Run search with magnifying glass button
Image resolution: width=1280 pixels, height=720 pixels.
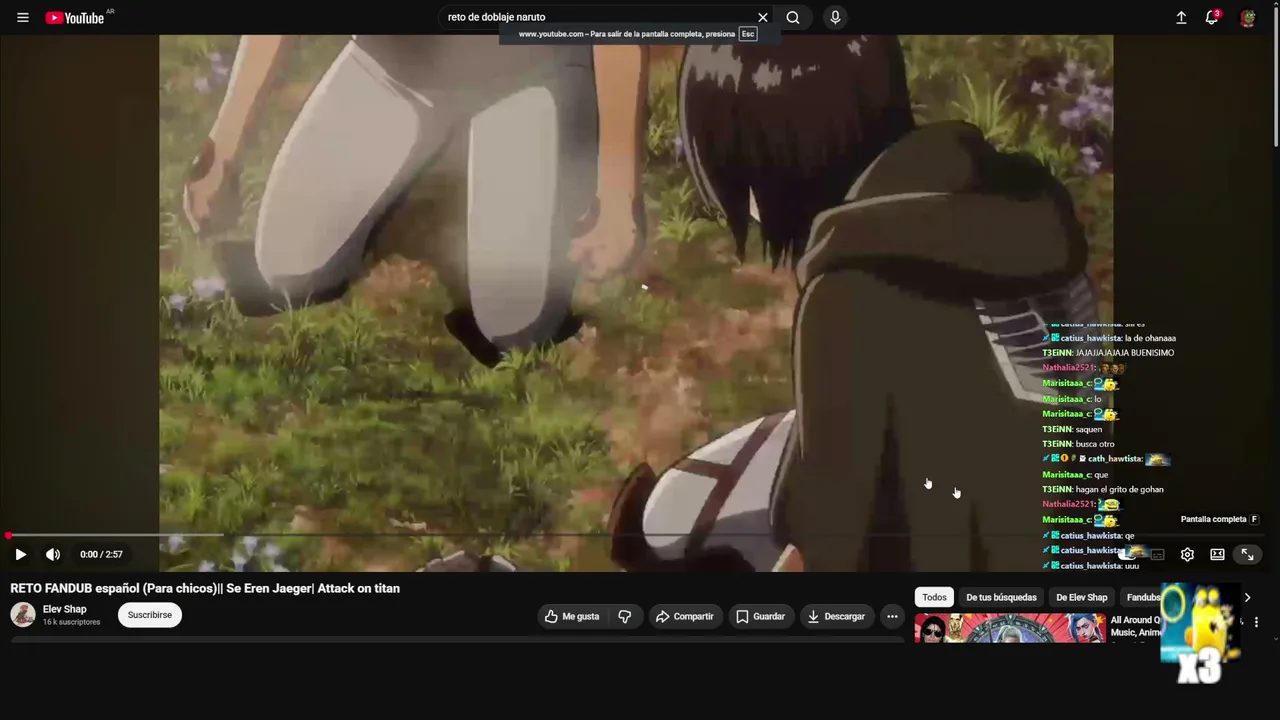point(793,17)
